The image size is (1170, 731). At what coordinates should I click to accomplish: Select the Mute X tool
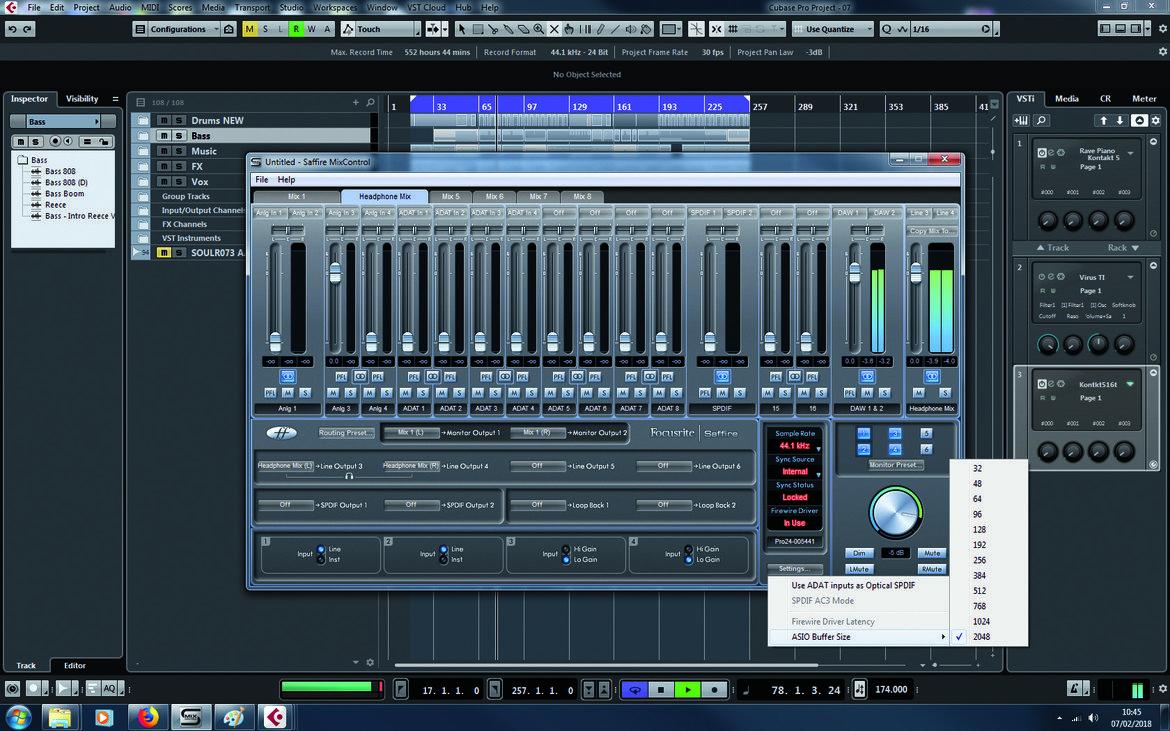[x=554, y=29]
